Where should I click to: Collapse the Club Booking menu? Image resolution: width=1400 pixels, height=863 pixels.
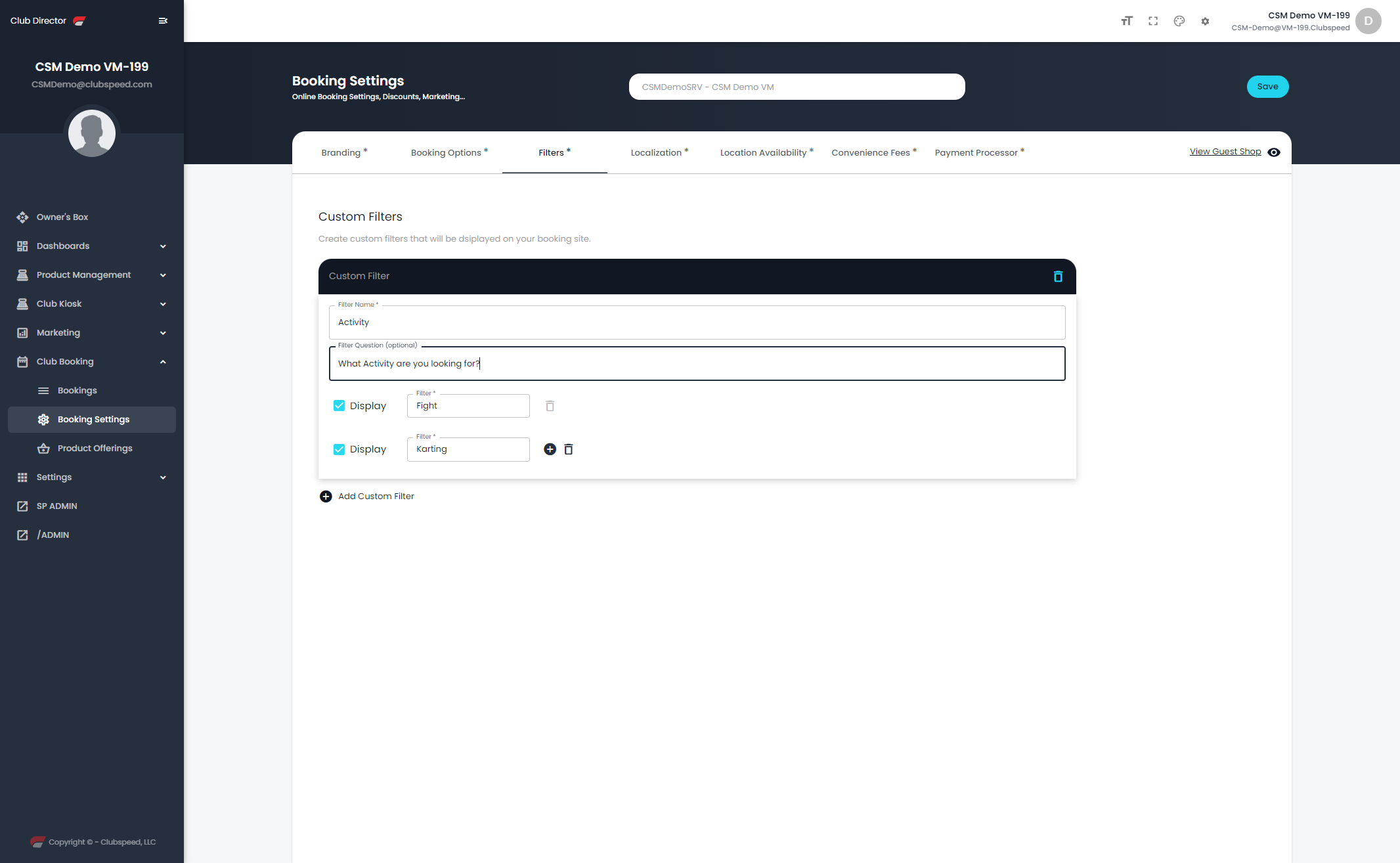(92, 362)
